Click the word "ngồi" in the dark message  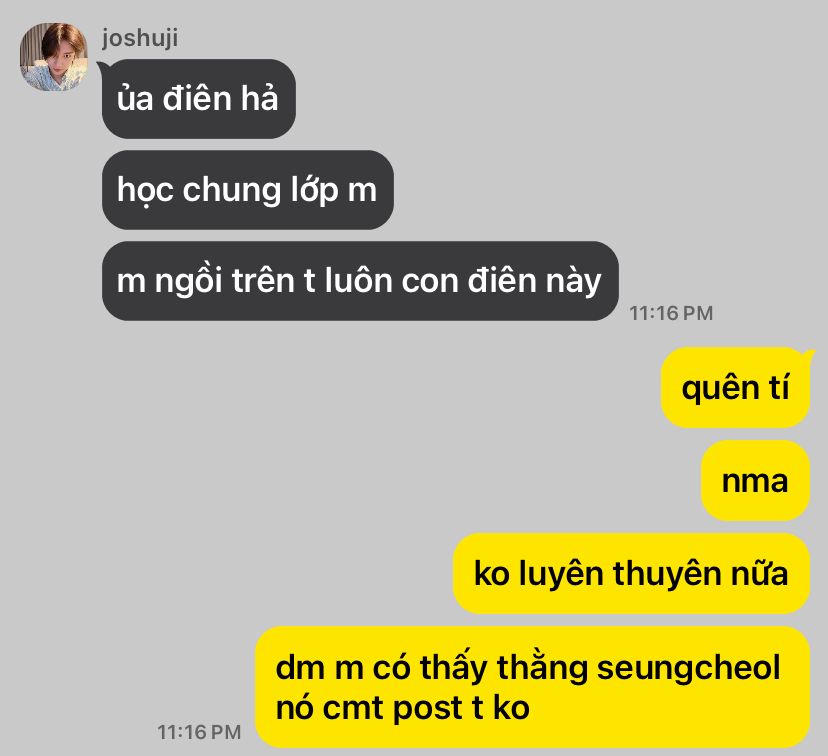(188, 281)
